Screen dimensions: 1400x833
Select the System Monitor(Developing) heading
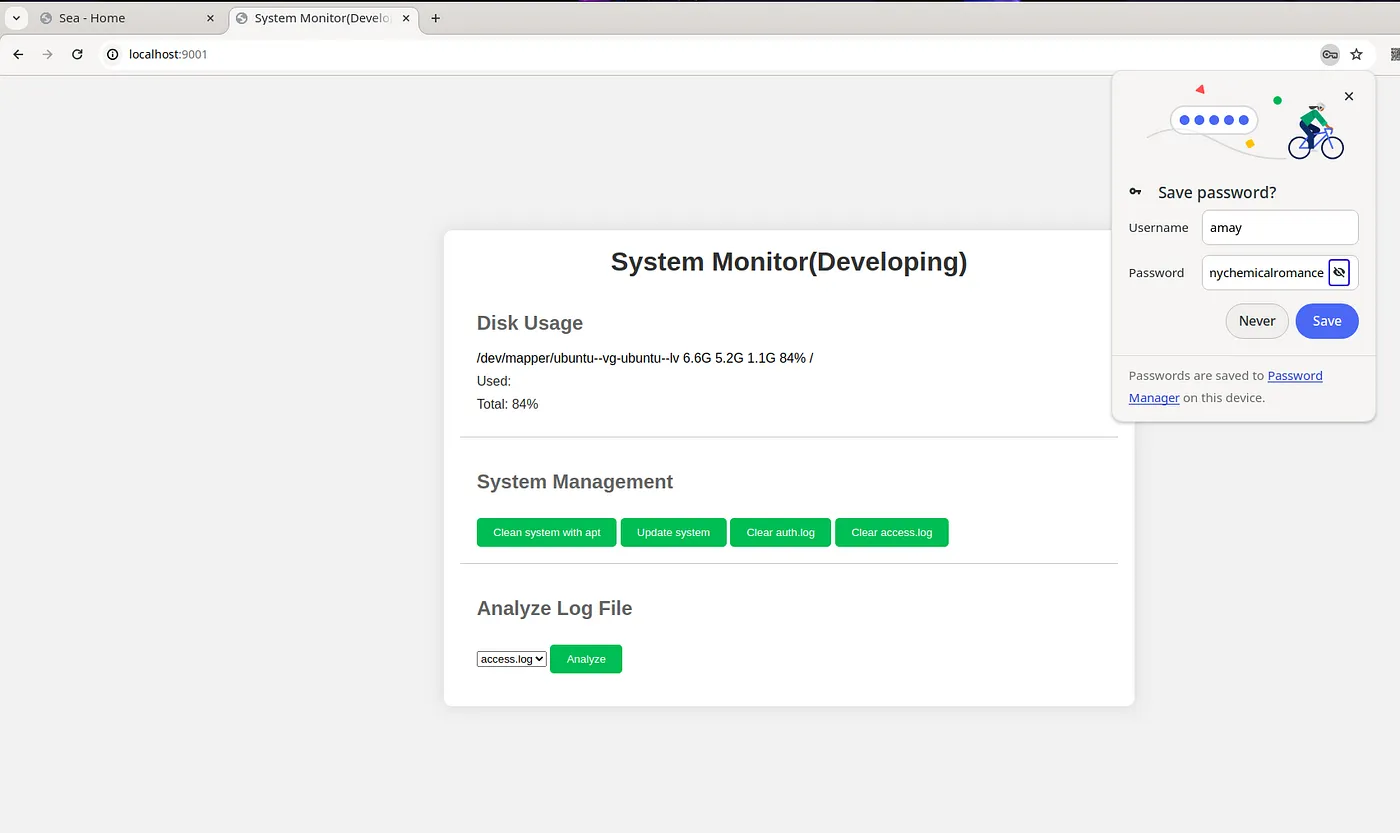coord(789,262)
